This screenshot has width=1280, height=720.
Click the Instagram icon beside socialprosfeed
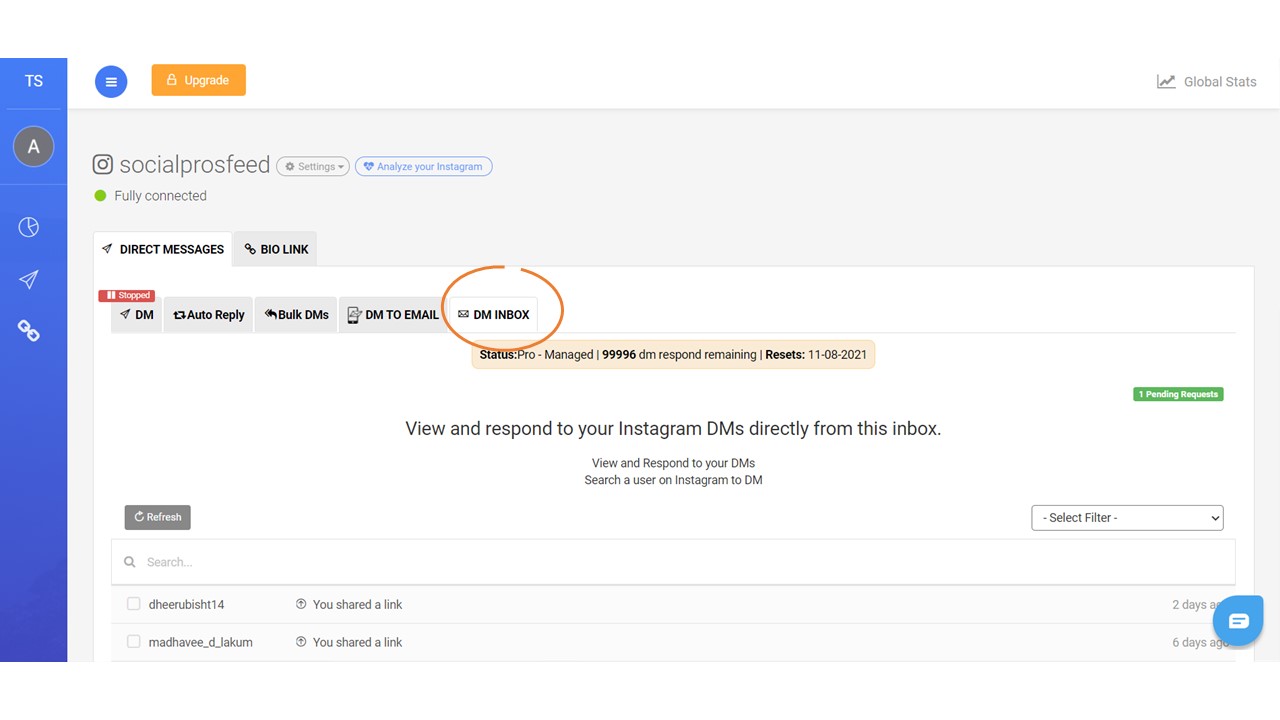point(102,164)
